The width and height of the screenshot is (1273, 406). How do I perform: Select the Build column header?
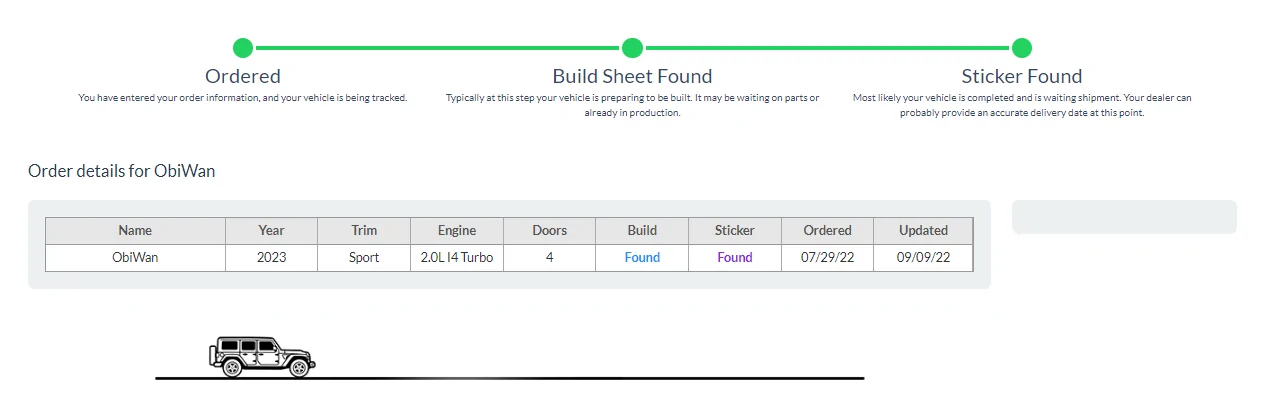pyautogui.click(x=642, y=230)
